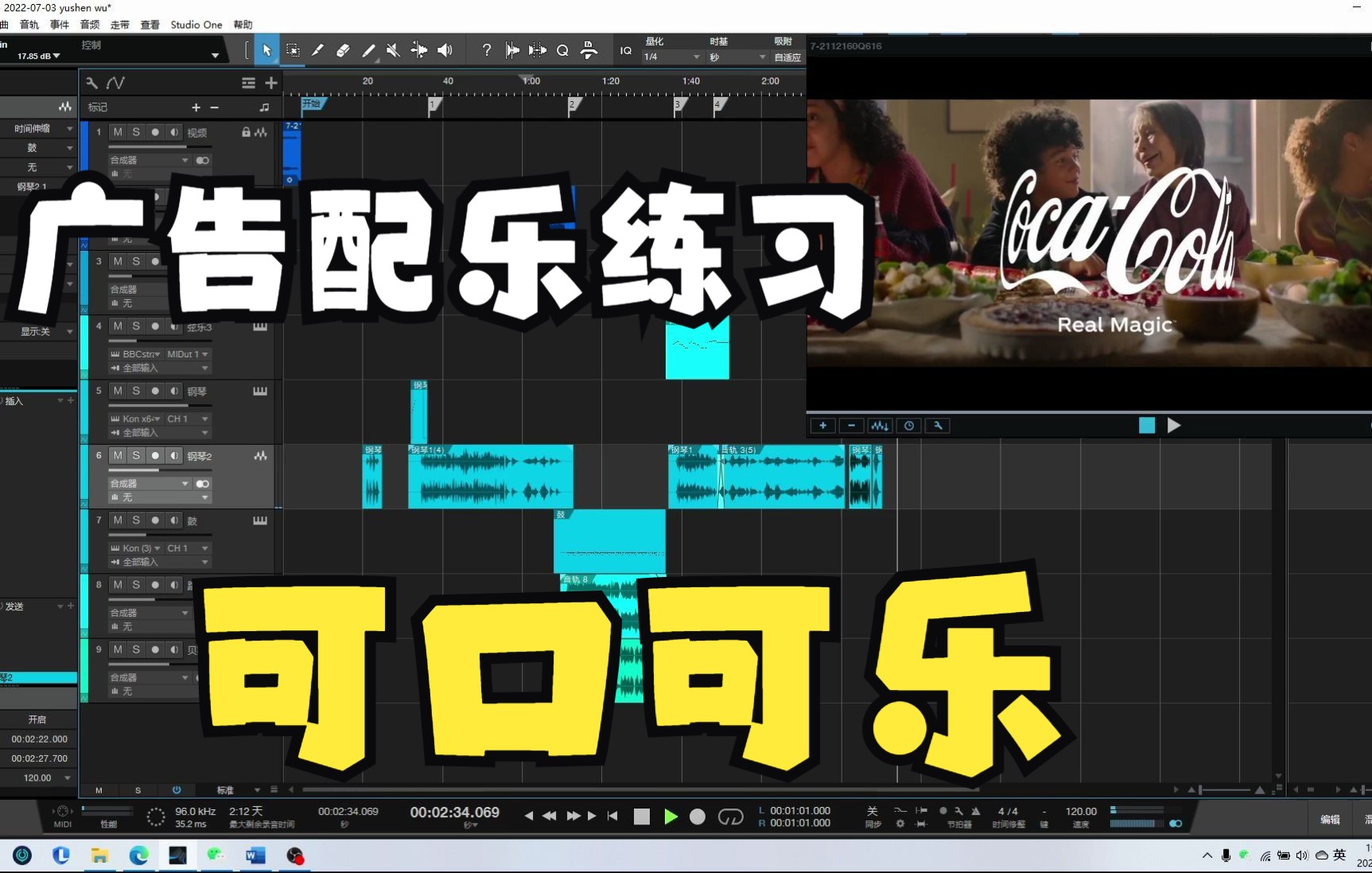Image resolution: width=1372 pixels, height=873 pixels.
Task: Mute the 钢琴2 track
Action: 118,455
